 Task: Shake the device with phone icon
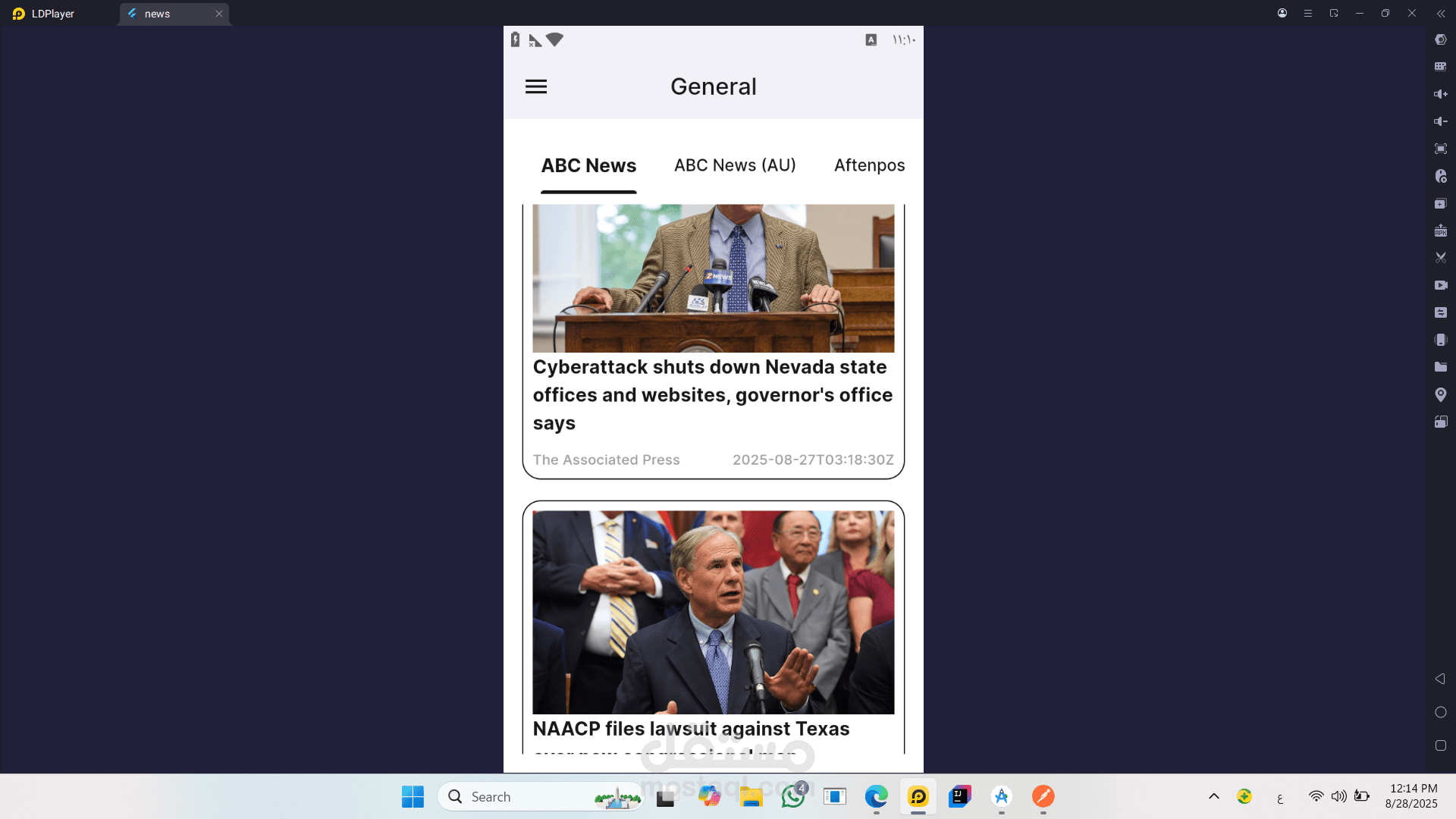click(1441, 340)
